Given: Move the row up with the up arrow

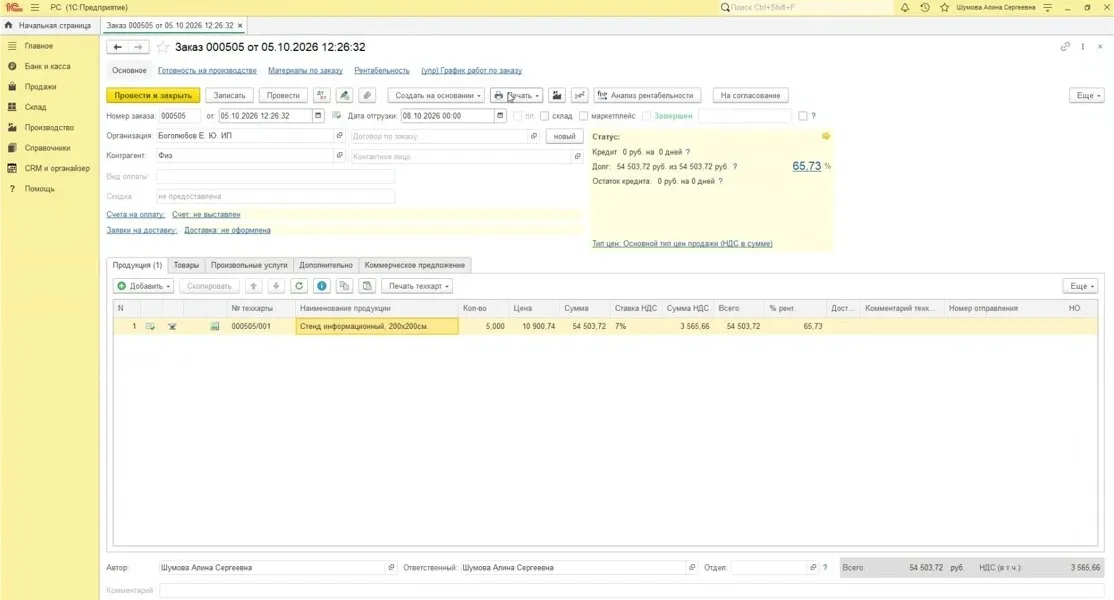Looking at the screenshot, I should click(254, 286).
